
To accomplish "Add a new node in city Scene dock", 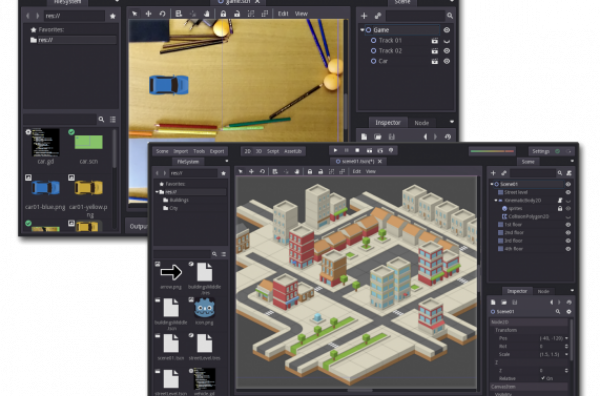I will coord(493,173).
